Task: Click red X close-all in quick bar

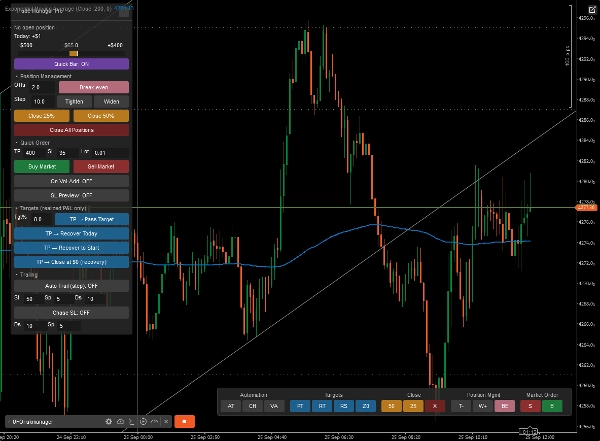Action: pos(435,406)
